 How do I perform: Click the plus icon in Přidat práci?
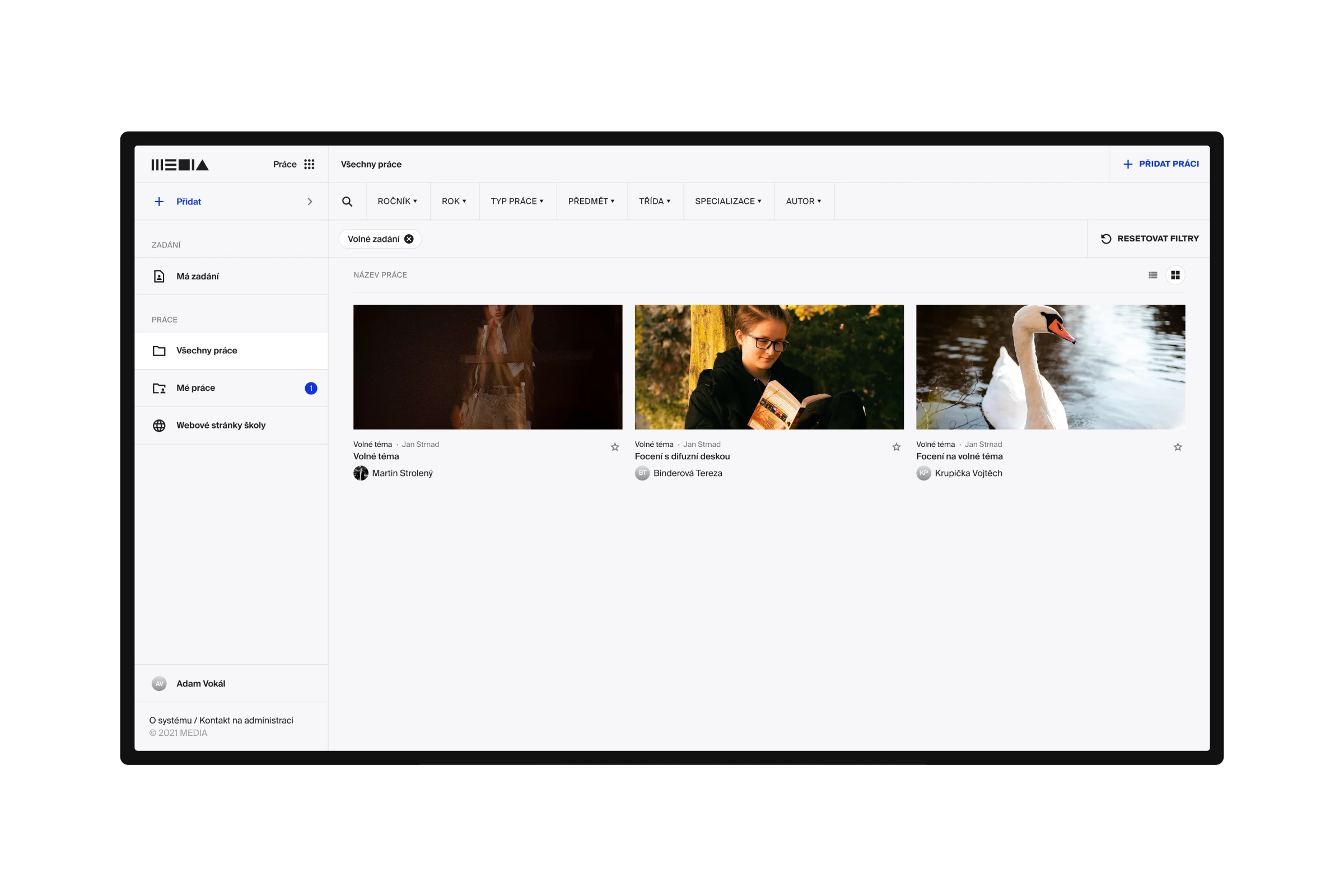[x=1128, y=164]
